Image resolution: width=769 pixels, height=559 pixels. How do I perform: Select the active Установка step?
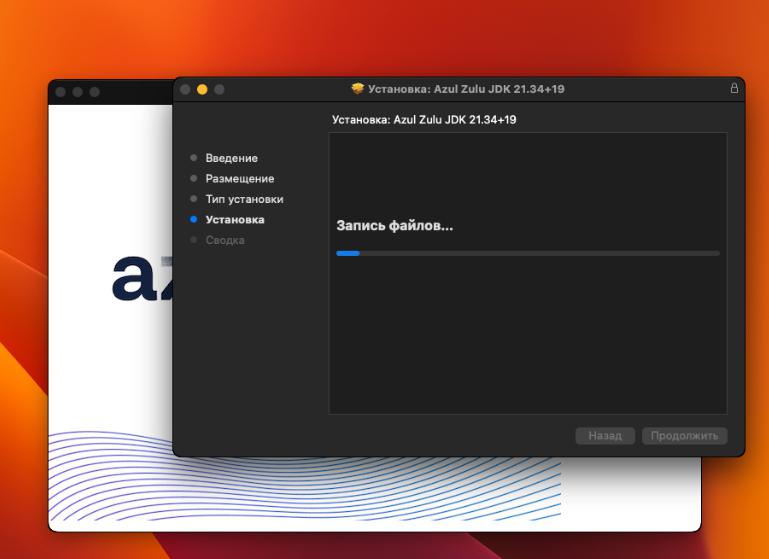(235, 220)
